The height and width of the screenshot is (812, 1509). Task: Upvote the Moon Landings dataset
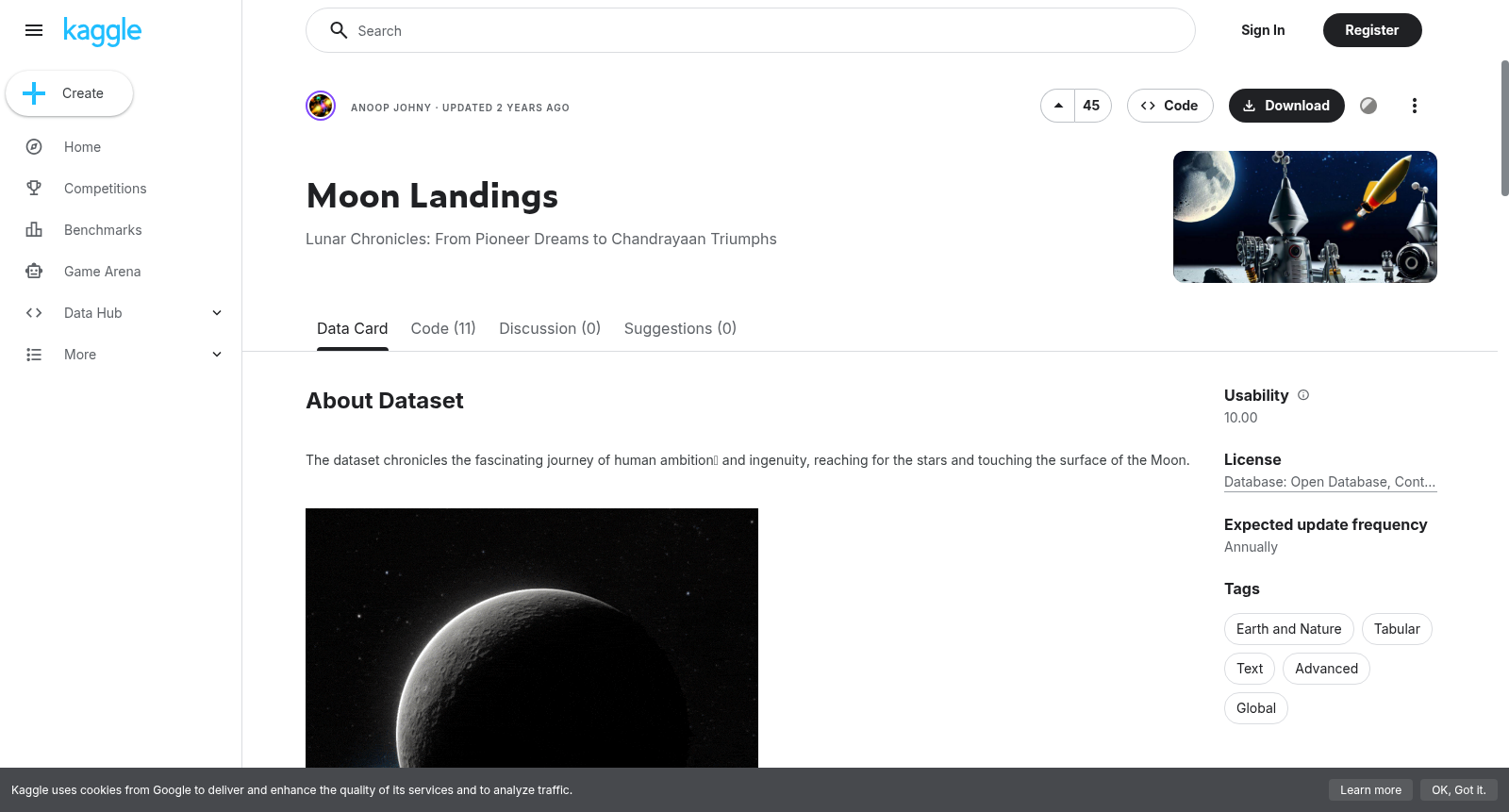click(1058, 106)
